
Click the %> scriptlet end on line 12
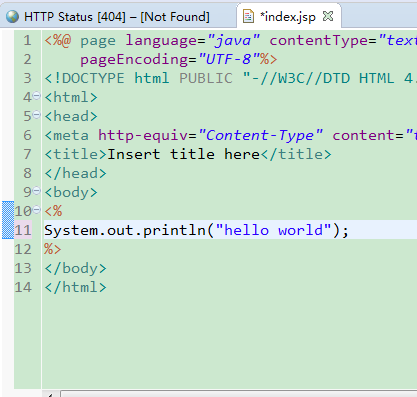coord(53,249)
